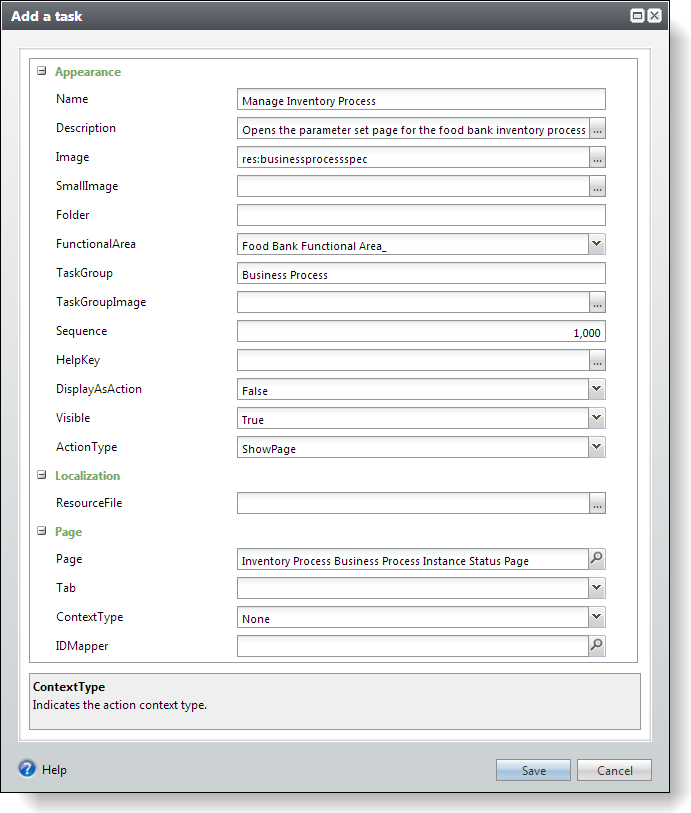Select the Tab property label
This screenshot has width=691, height=813.
point(66,588)
